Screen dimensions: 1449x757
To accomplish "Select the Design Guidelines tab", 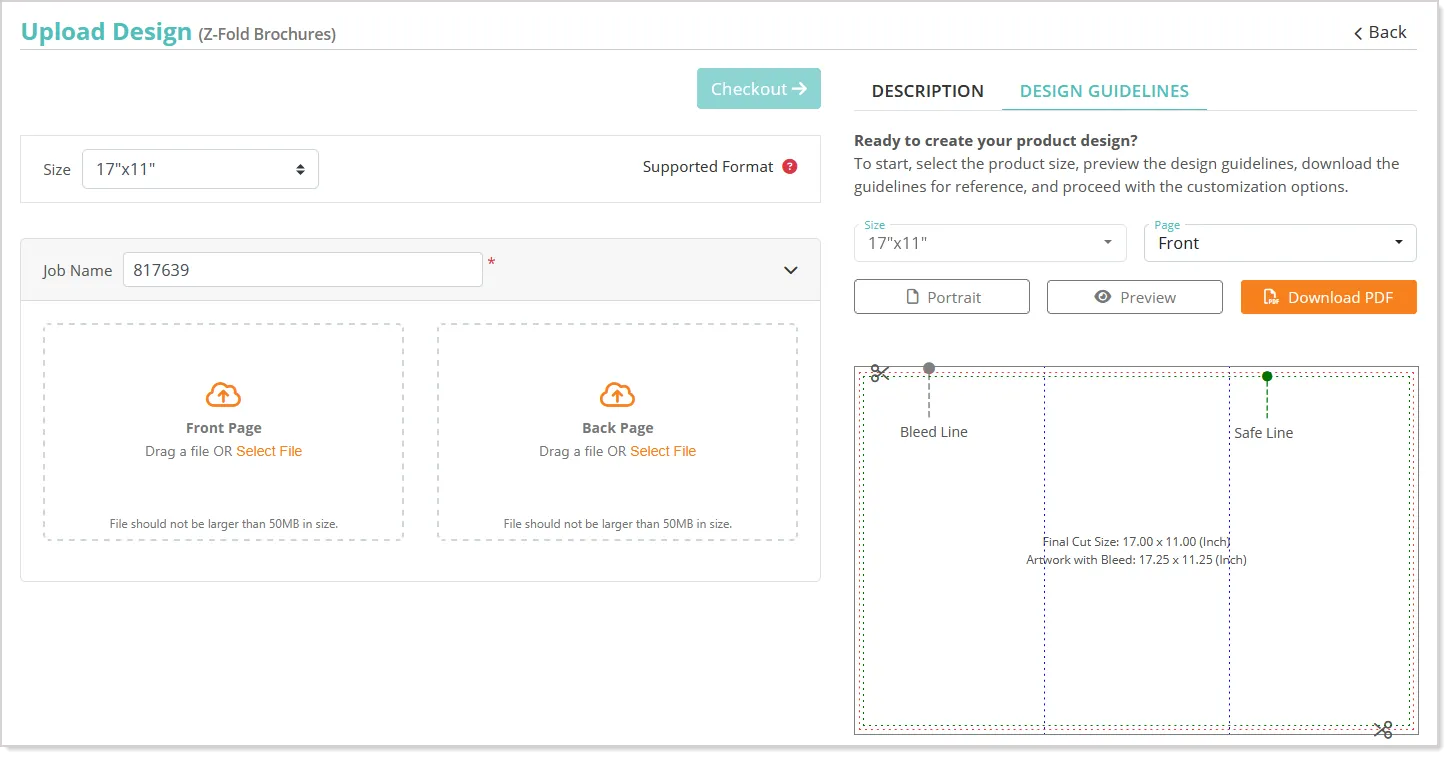I will coord(1104,91).
